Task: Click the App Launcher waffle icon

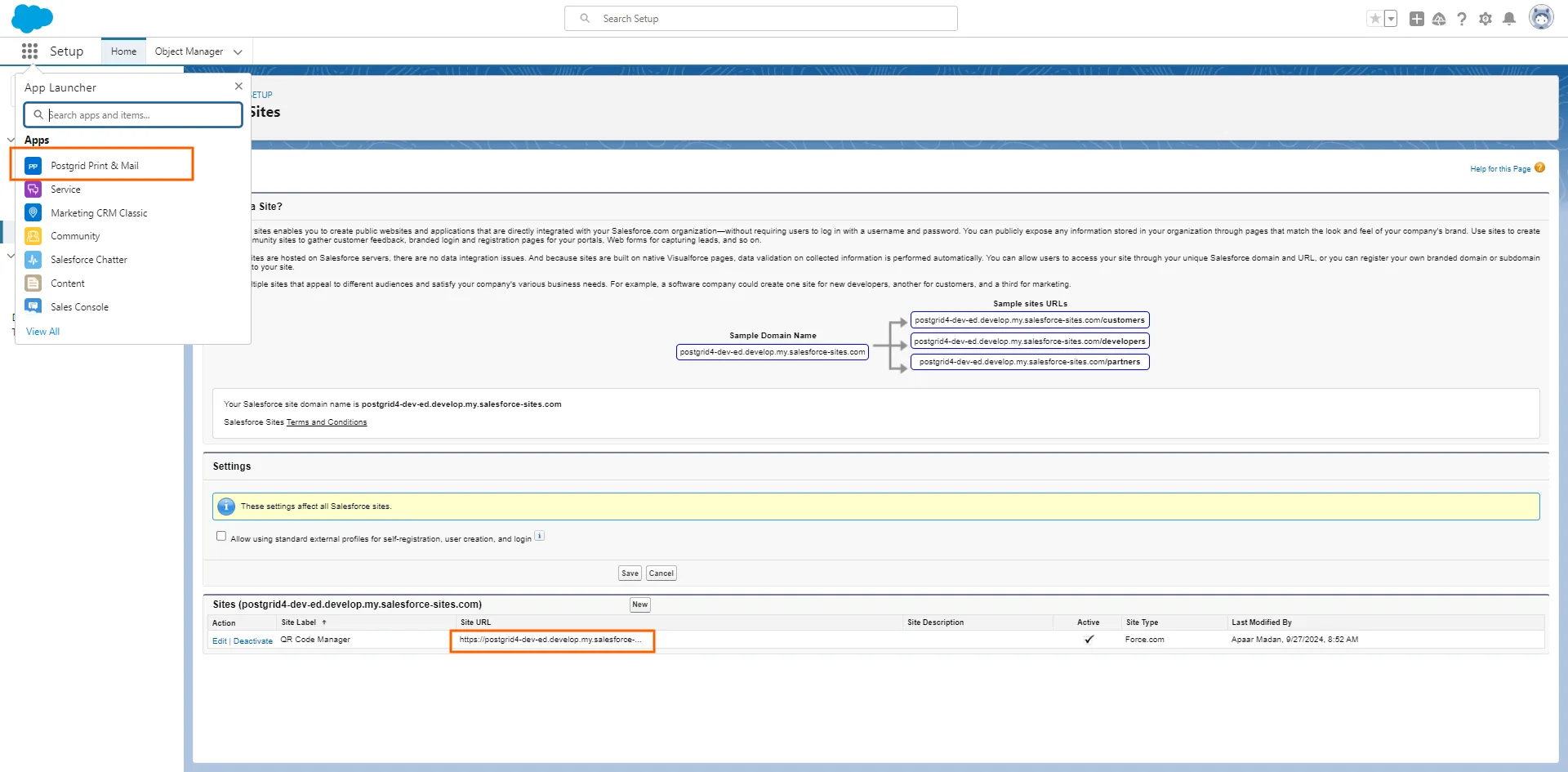Action: [29, 51]
